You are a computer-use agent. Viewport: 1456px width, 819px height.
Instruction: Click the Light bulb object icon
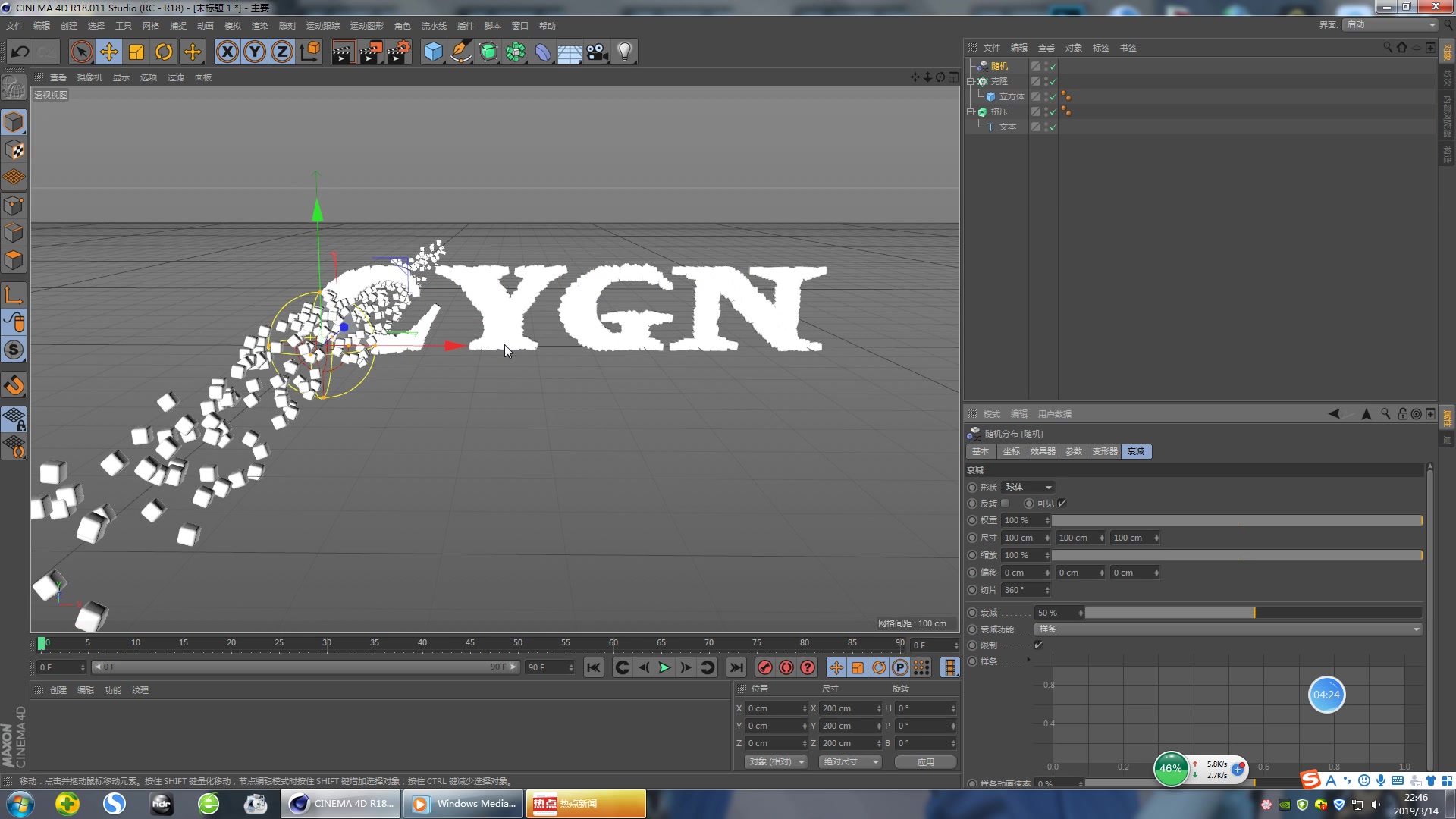[x=624, y=52]
